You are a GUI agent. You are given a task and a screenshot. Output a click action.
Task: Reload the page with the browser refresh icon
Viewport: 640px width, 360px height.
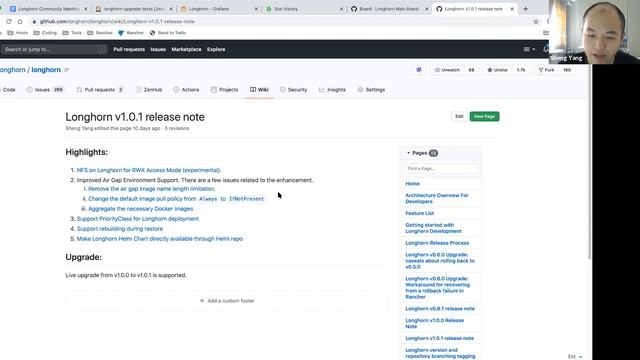point(9,21)
